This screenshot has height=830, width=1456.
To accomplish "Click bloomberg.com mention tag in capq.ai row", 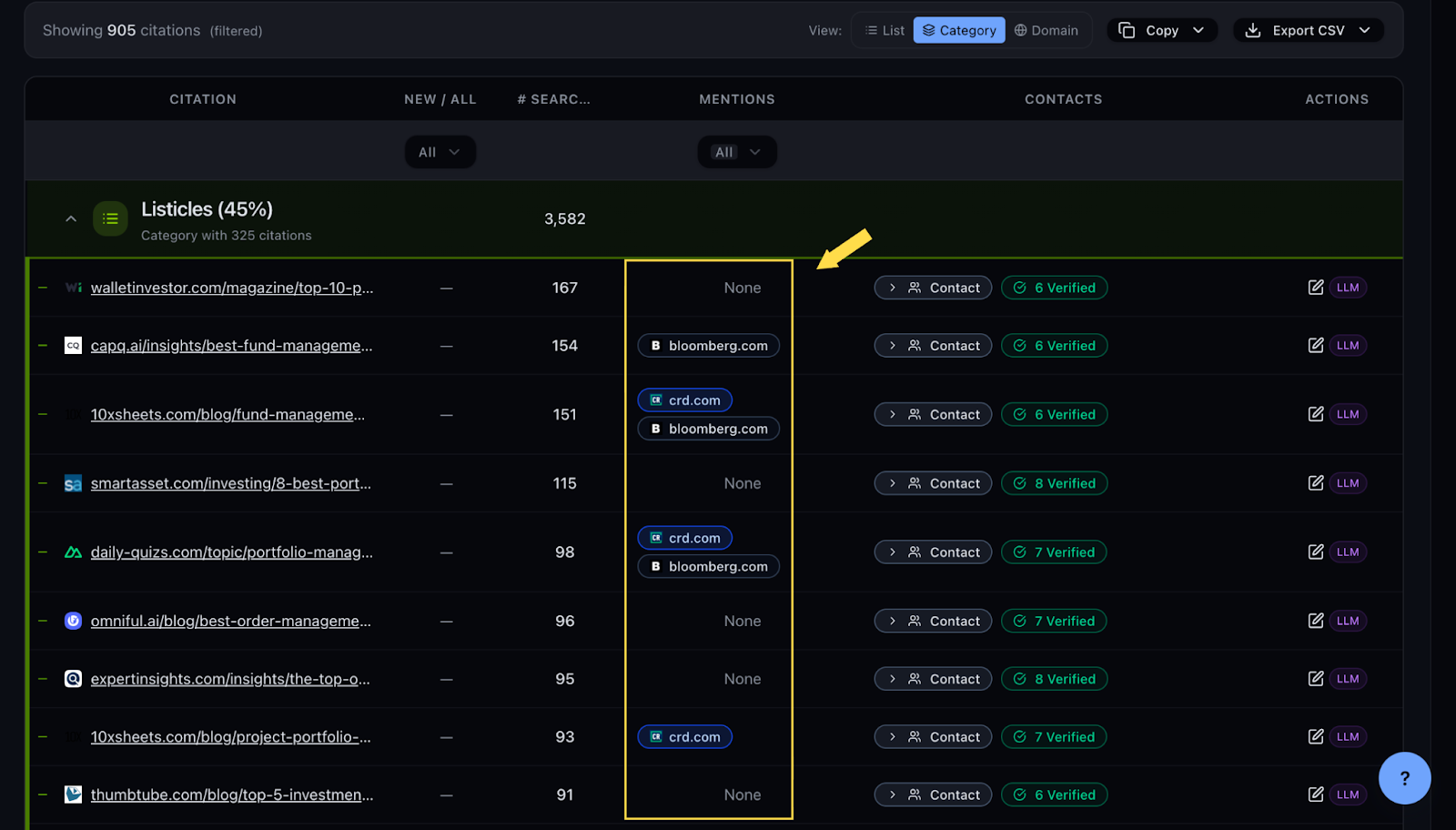I will (x=708, y=346).
